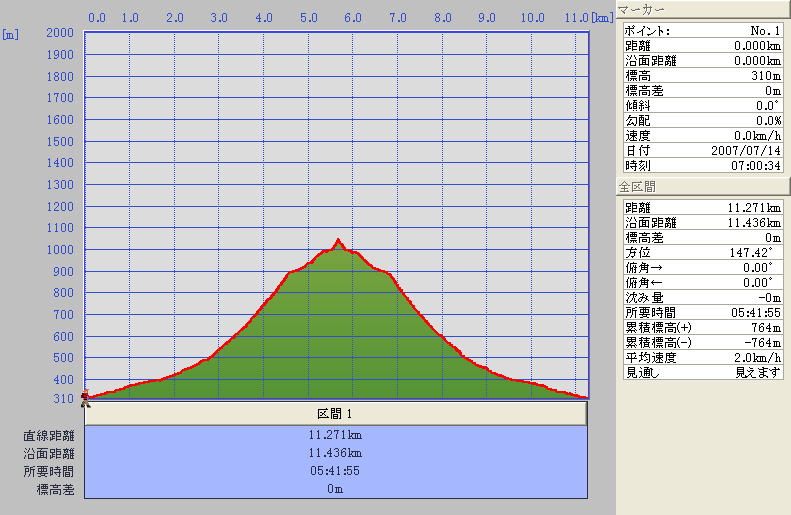Click the hiker marker icon at chart start

[x=86, y=398]
